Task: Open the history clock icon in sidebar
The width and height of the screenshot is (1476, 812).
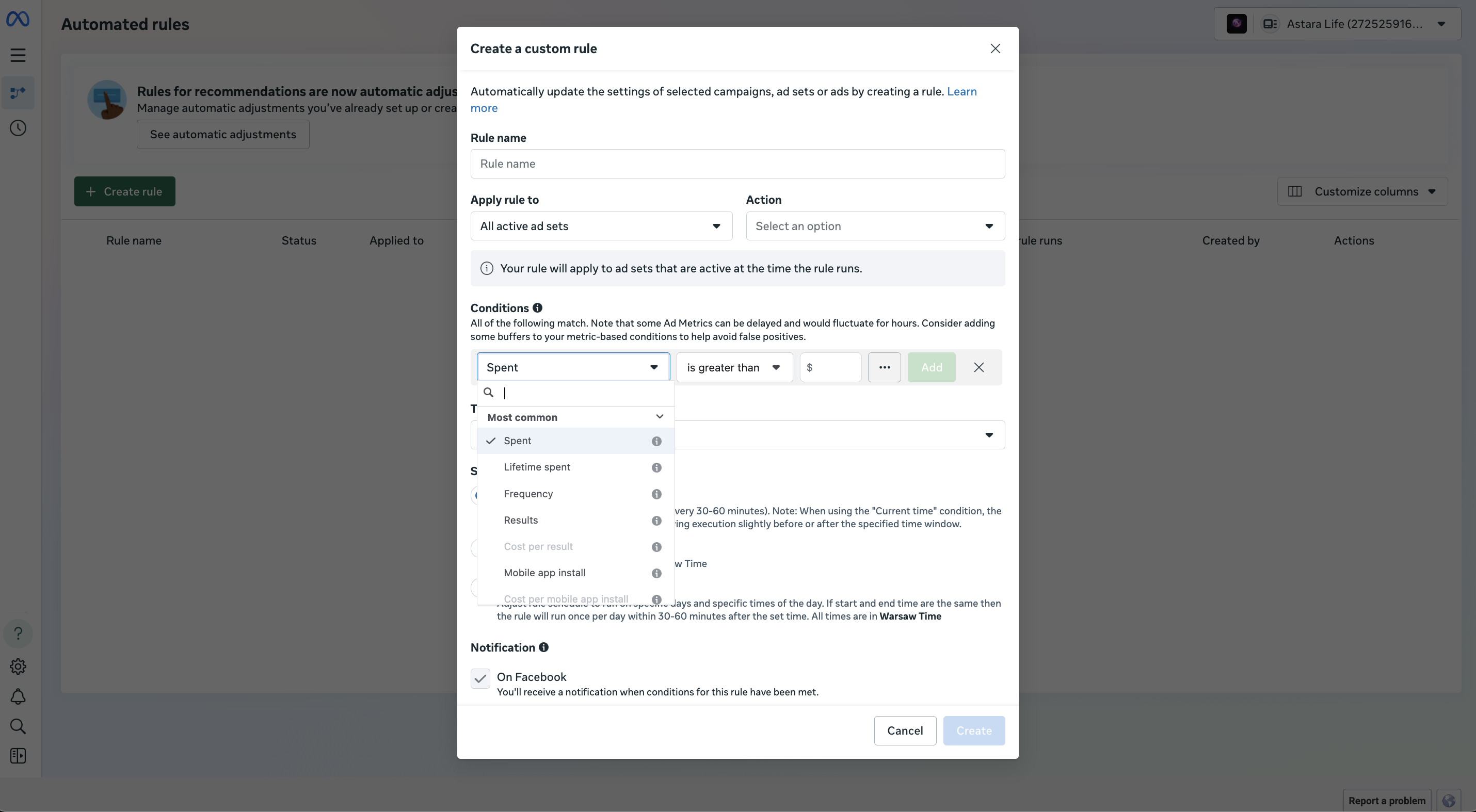Action: [x=18, y=128]
